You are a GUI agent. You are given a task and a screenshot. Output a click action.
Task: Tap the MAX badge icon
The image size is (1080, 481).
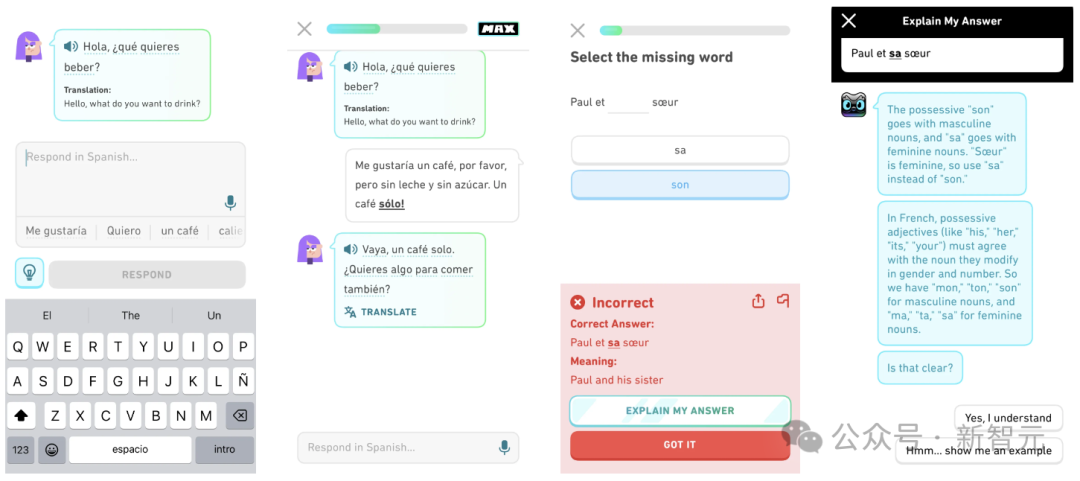(x=498, y=29)
